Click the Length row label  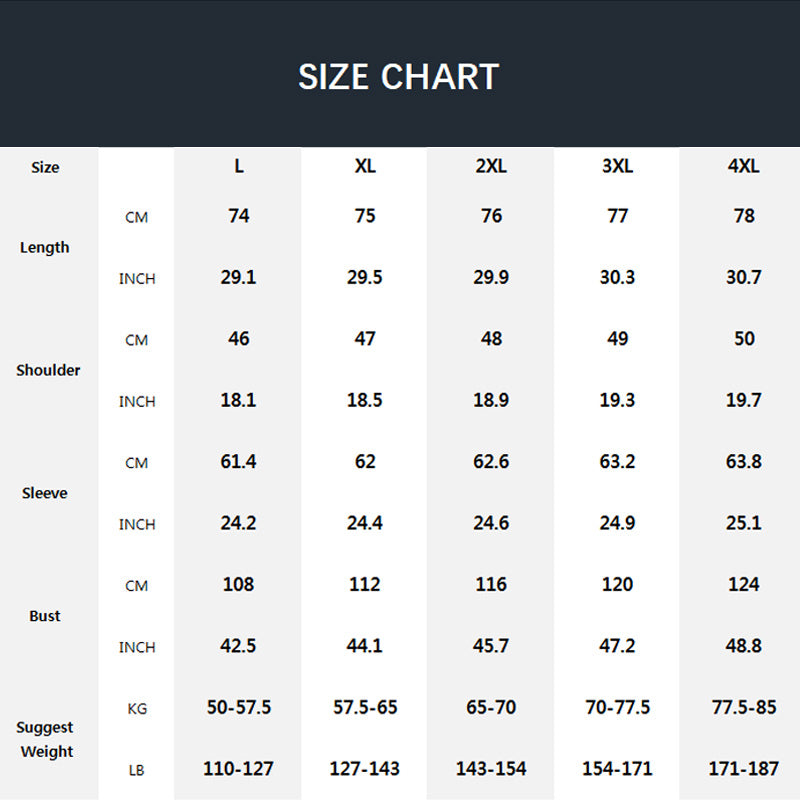pyautogui.click(x=45, y=247)
